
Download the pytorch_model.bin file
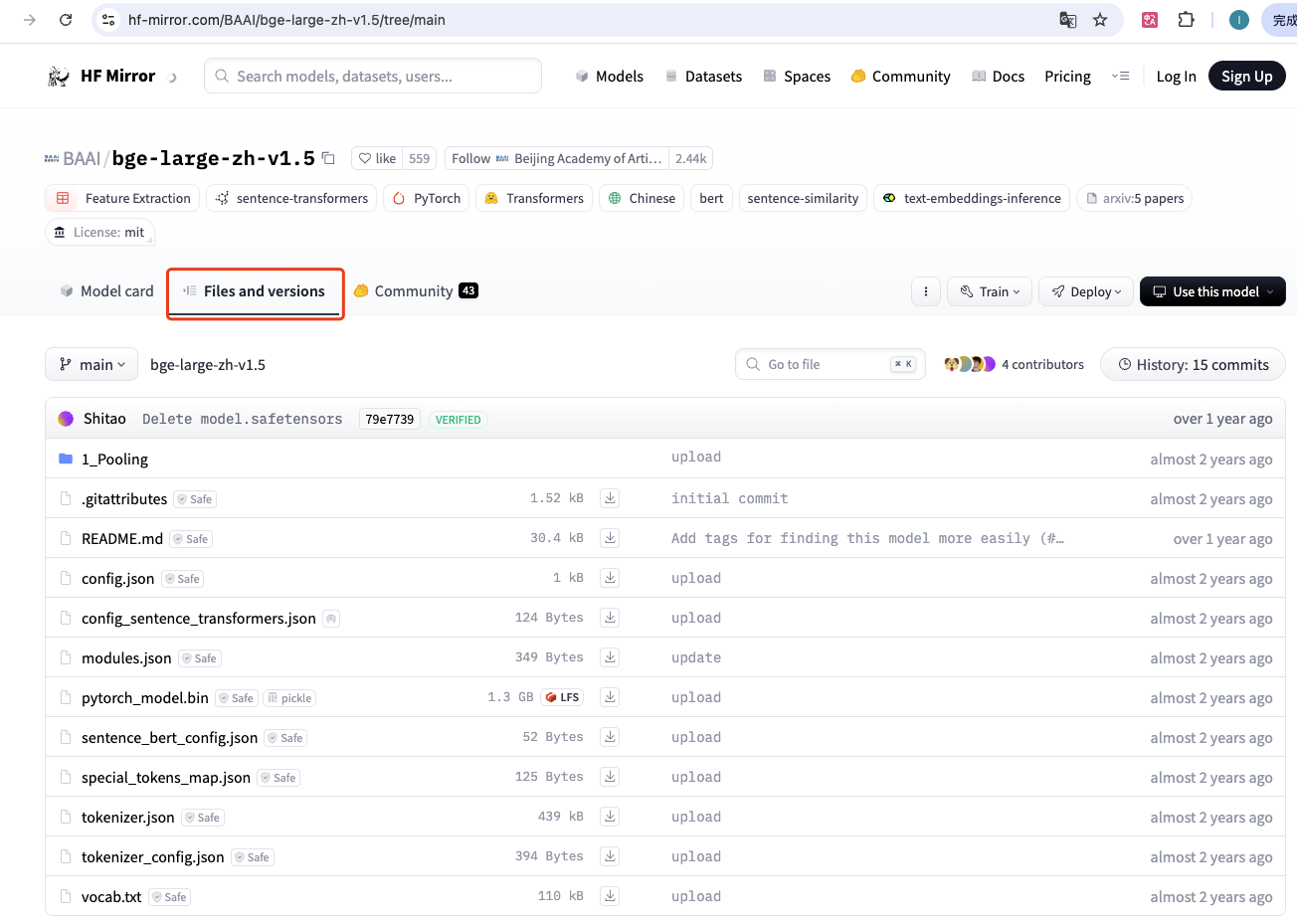coord(610,697)
